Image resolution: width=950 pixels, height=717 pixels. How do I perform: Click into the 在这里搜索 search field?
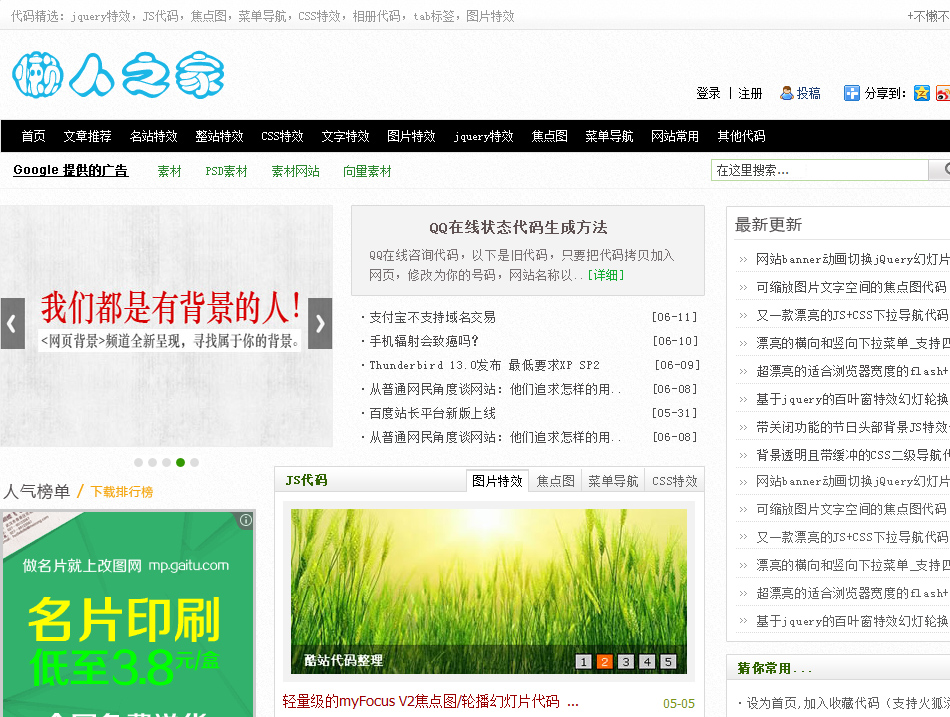(820, 170)
